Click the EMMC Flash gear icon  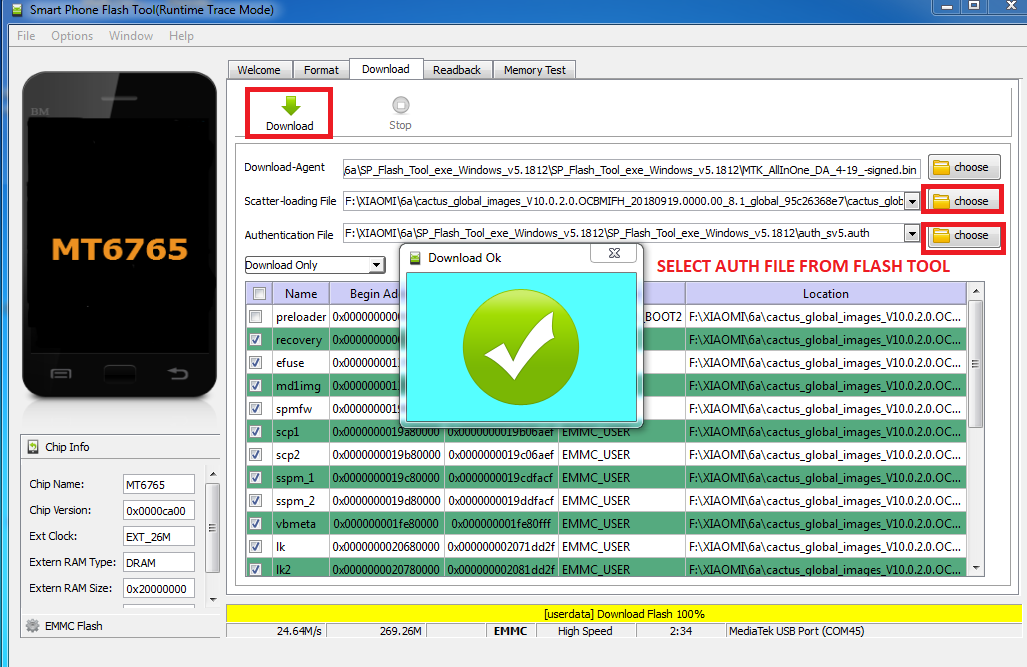32,626
